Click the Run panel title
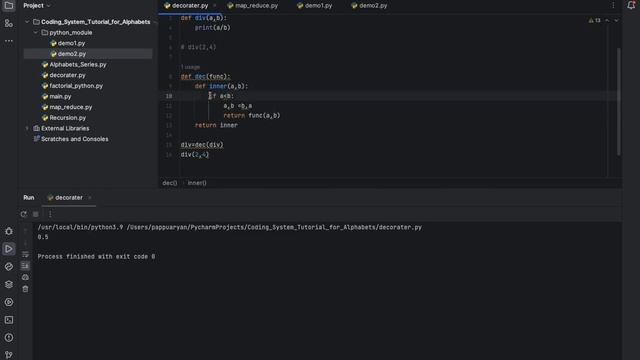The width and height of the screenshot is (640, 360). [x=29, y=198]
